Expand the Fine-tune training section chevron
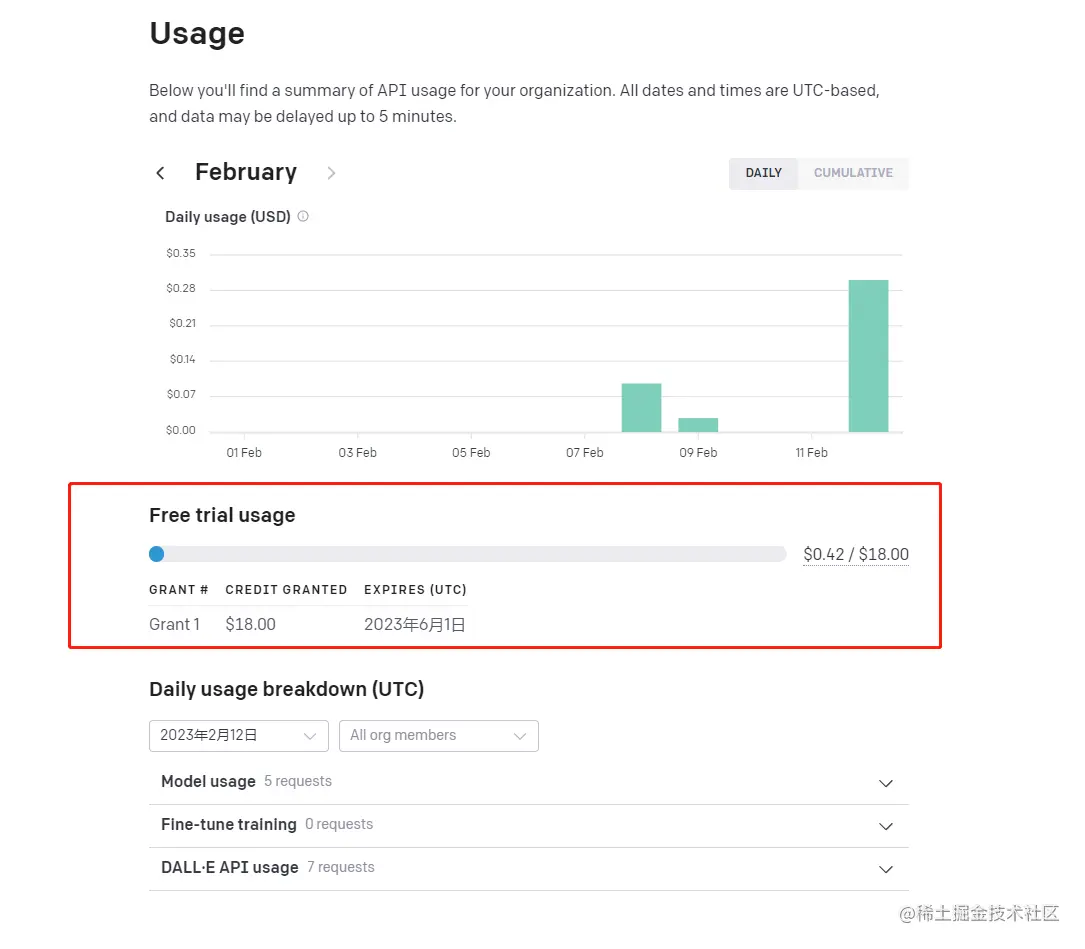The height and width of the screenshot is (949, 1085). (x=885, y=826)
